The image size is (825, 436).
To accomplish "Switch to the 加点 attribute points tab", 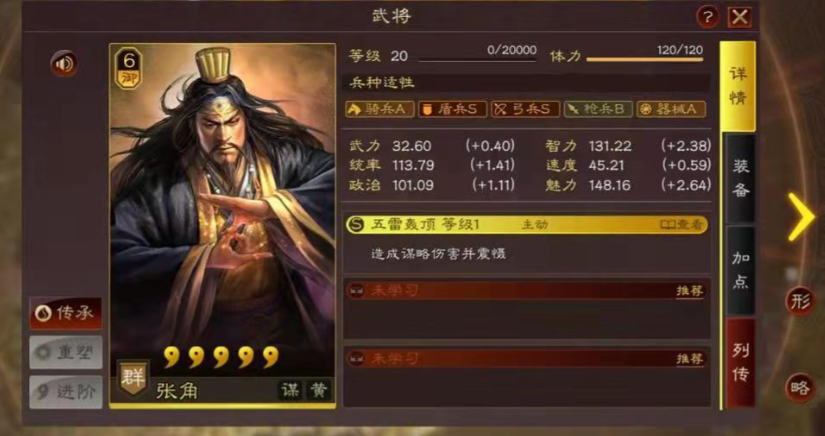I will tap(740, 270).
